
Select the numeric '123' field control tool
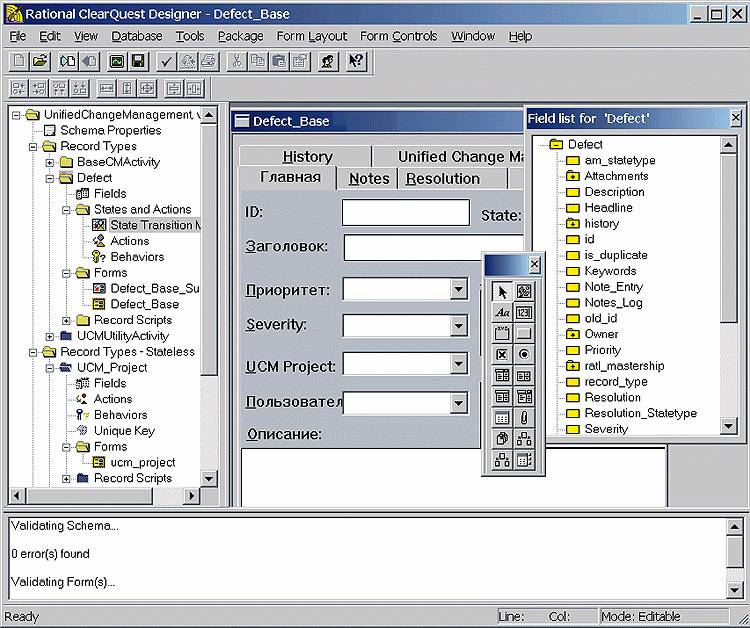coord(524,312)
